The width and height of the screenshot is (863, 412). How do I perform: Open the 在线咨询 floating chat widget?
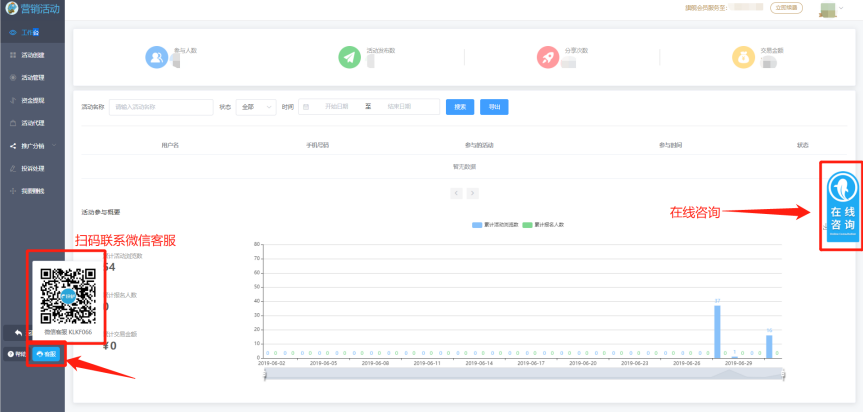842,203
